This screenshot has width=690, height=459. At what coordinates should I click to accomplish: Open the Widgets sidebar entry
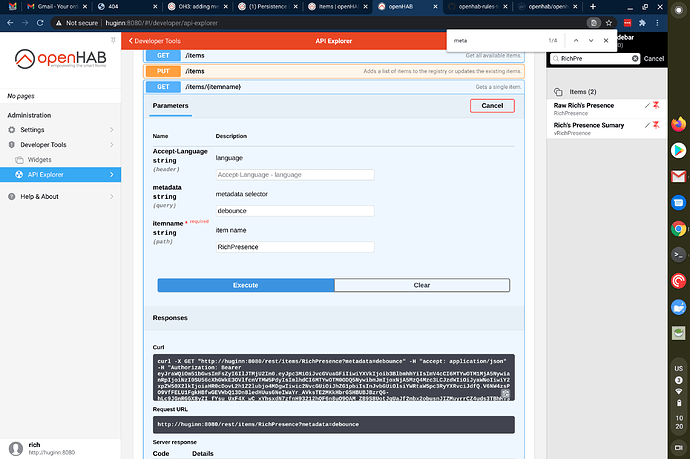[x=61, y=160]
